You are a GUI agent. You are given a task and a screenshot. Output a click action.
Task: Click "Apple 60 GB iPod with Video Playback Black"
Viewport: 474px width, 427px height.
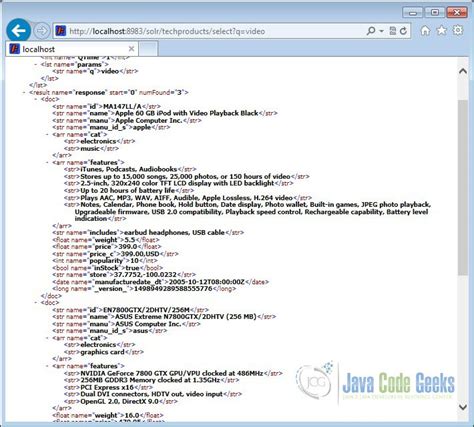pyautogui.click(x=187, y=113)
